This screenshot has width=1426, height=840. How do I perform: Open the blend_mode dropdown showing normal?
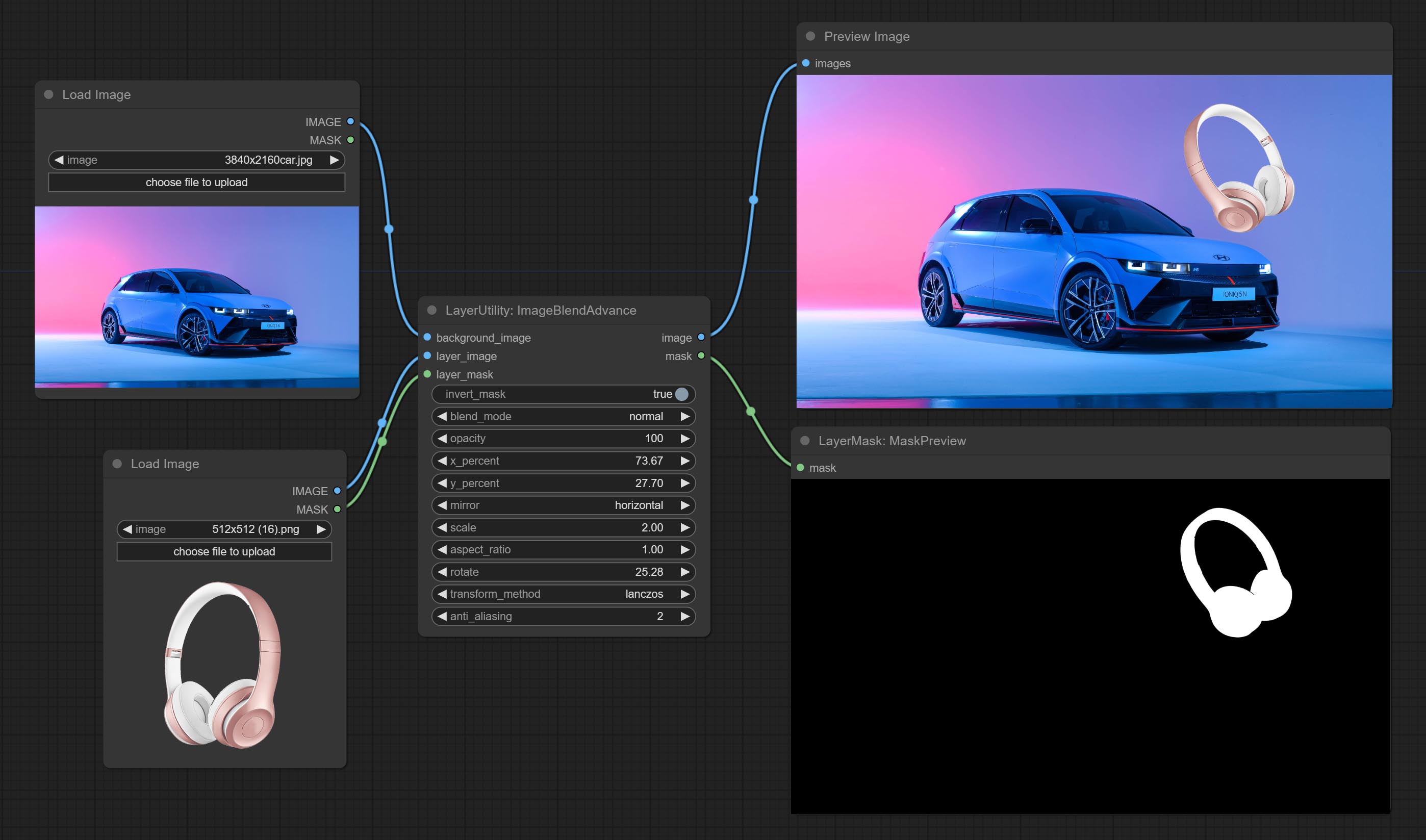(x=563, y=417)
